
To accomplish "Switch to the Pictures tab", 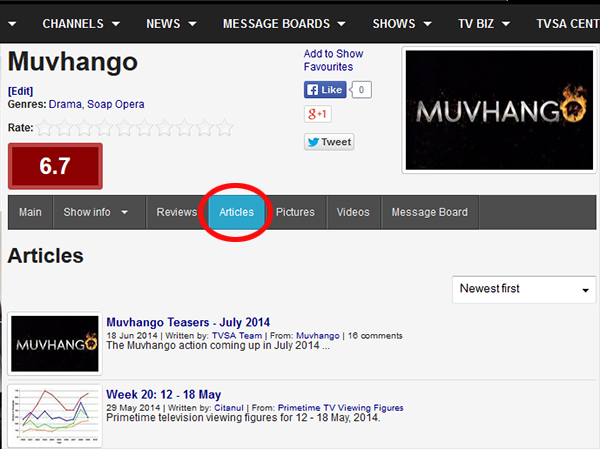I will pyautogui.click(x=295, y=212).
